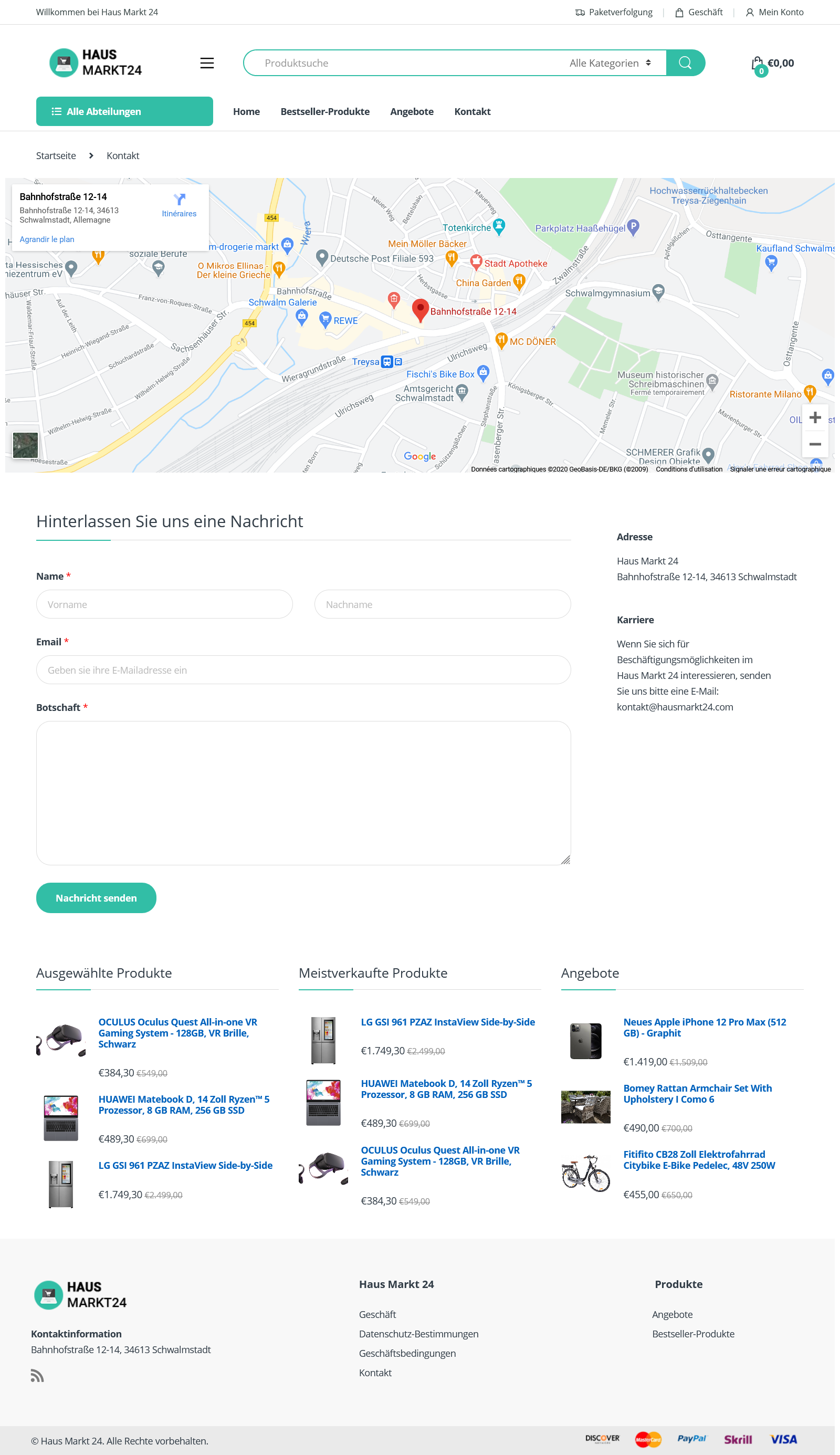Open footer Geschäftsbedingungen link
This screenshot has width=840, height=1455.
coord(407,1353)
